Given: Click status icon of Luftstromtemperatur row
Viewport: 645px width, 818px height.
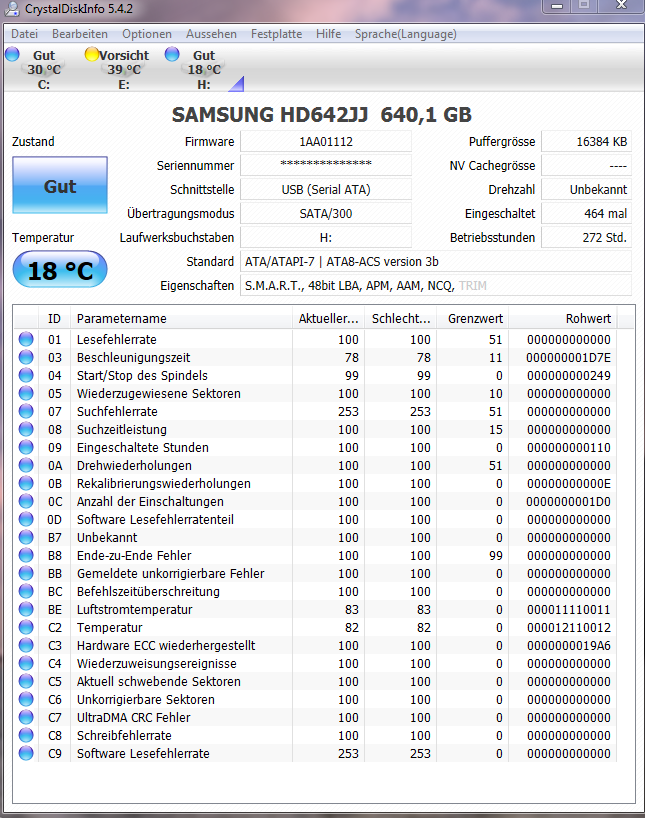Looking at the screenshot, I should pyautogui.click(x=26, y=609).
